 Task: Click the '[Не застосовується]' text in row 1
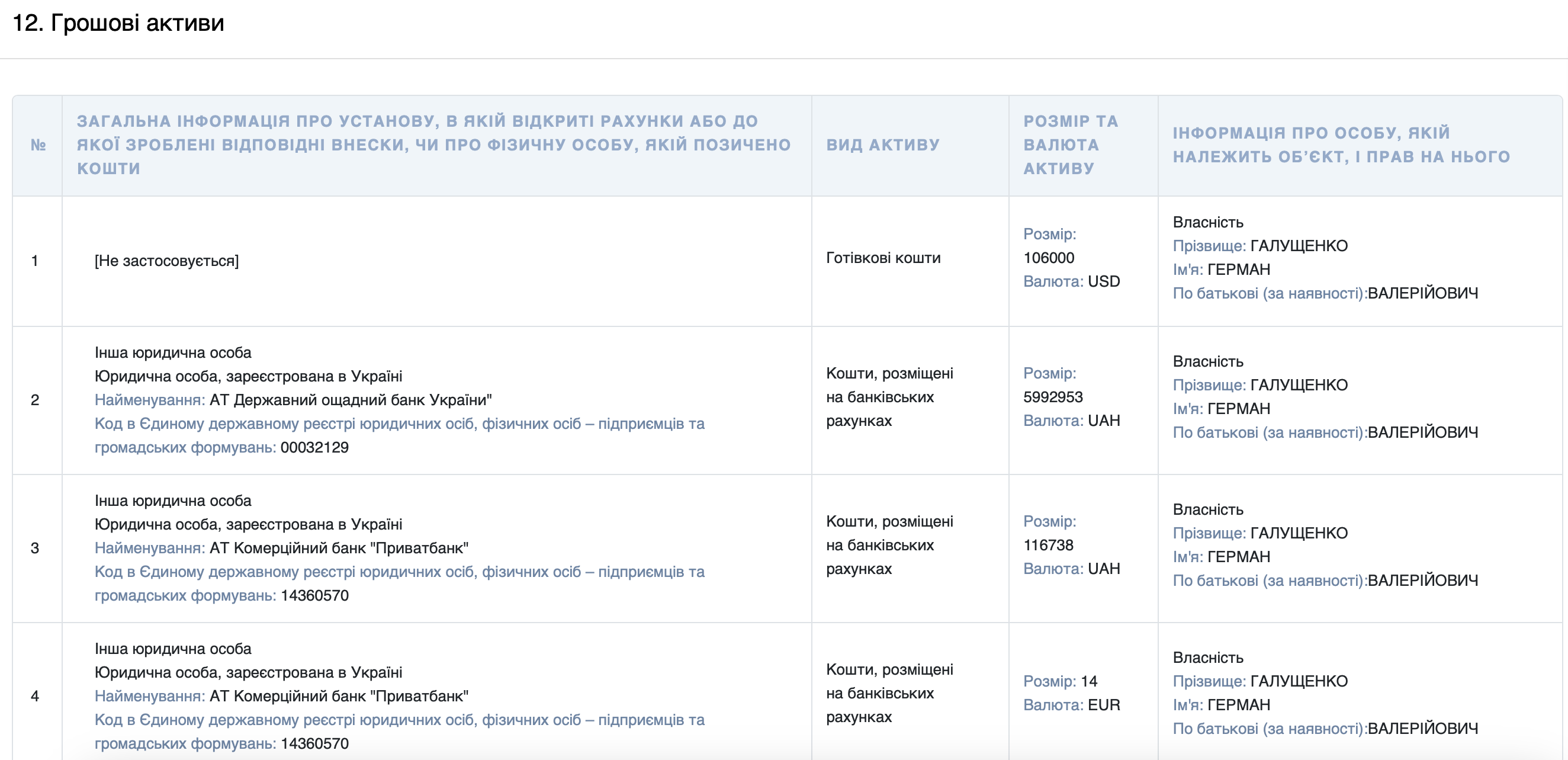click(x=166, y=261)
